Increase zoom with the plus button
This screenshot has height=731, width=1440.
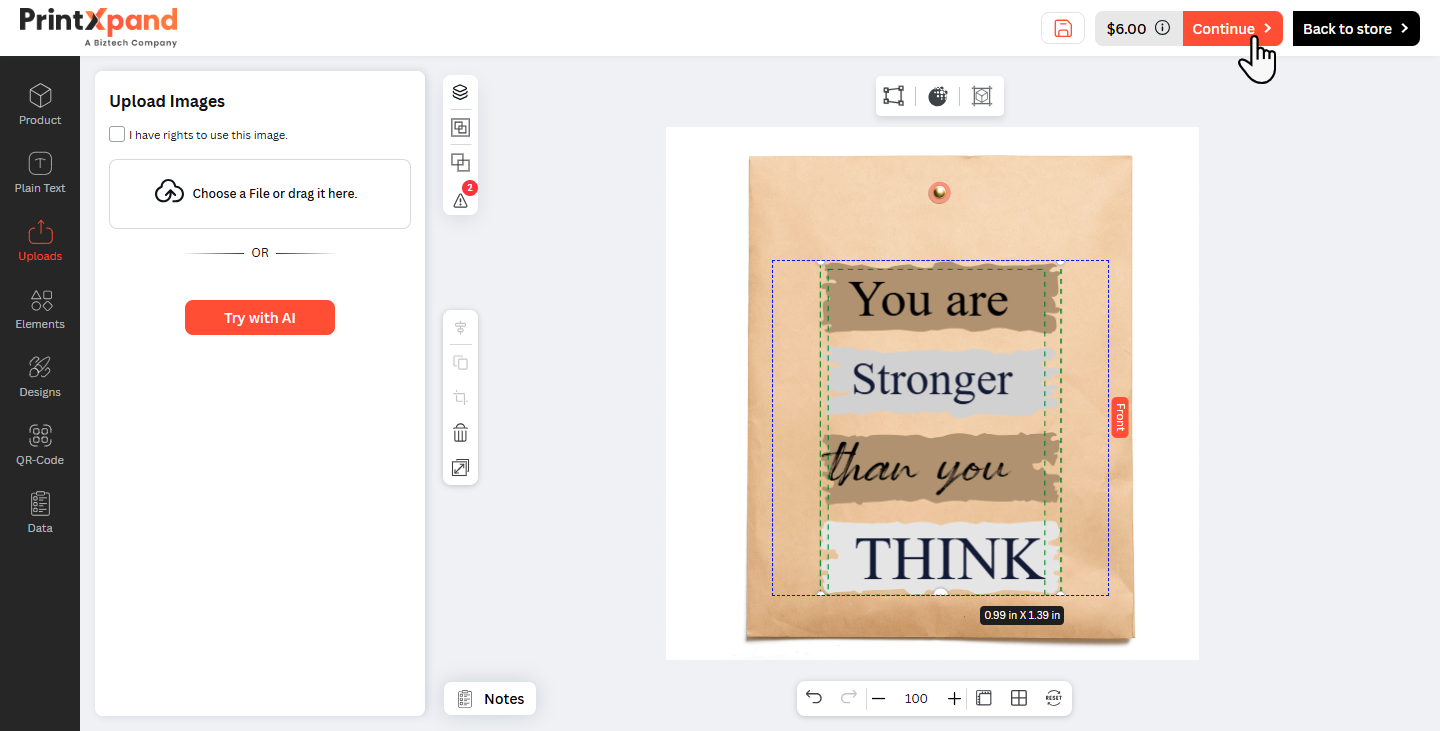pyautogui.click(x=954, y=698)
